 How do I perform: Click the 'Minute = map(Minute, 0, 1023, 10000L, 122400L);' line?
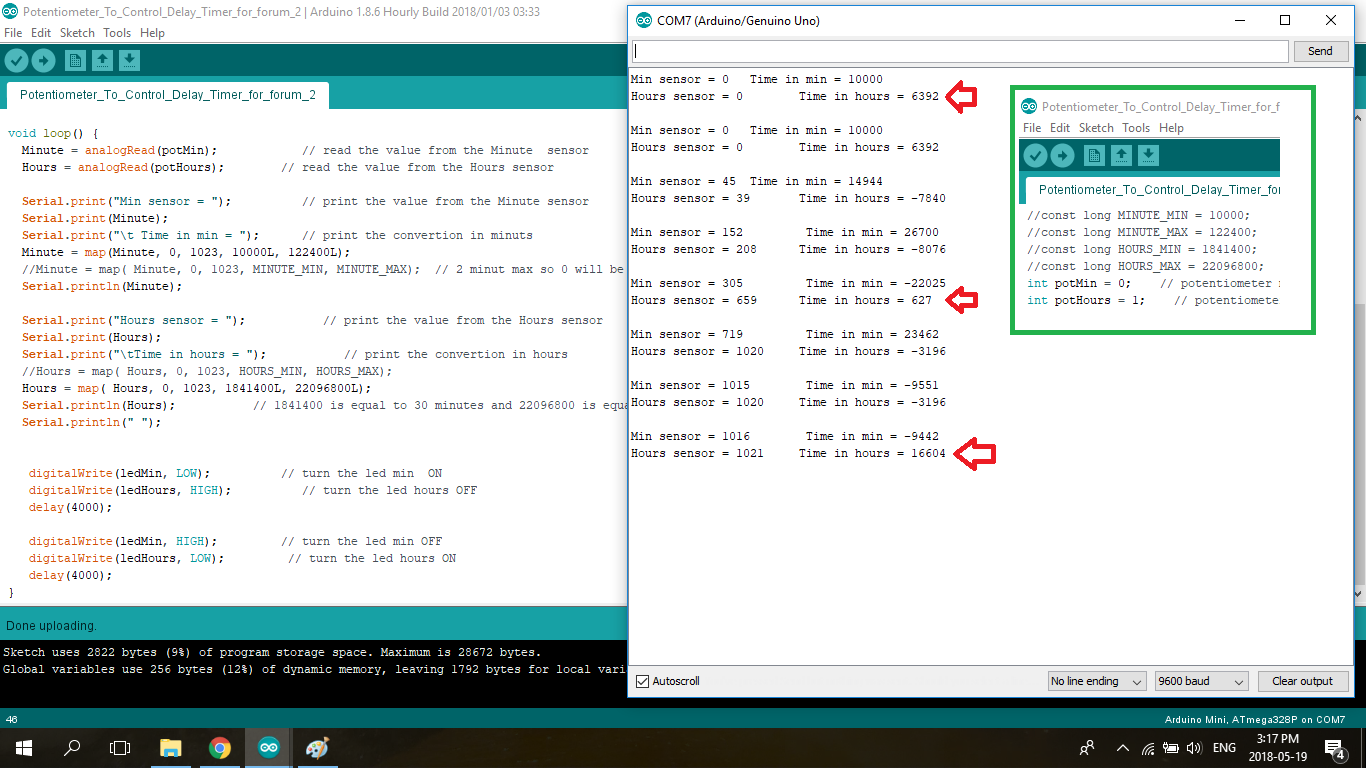[x=186, y=252]
